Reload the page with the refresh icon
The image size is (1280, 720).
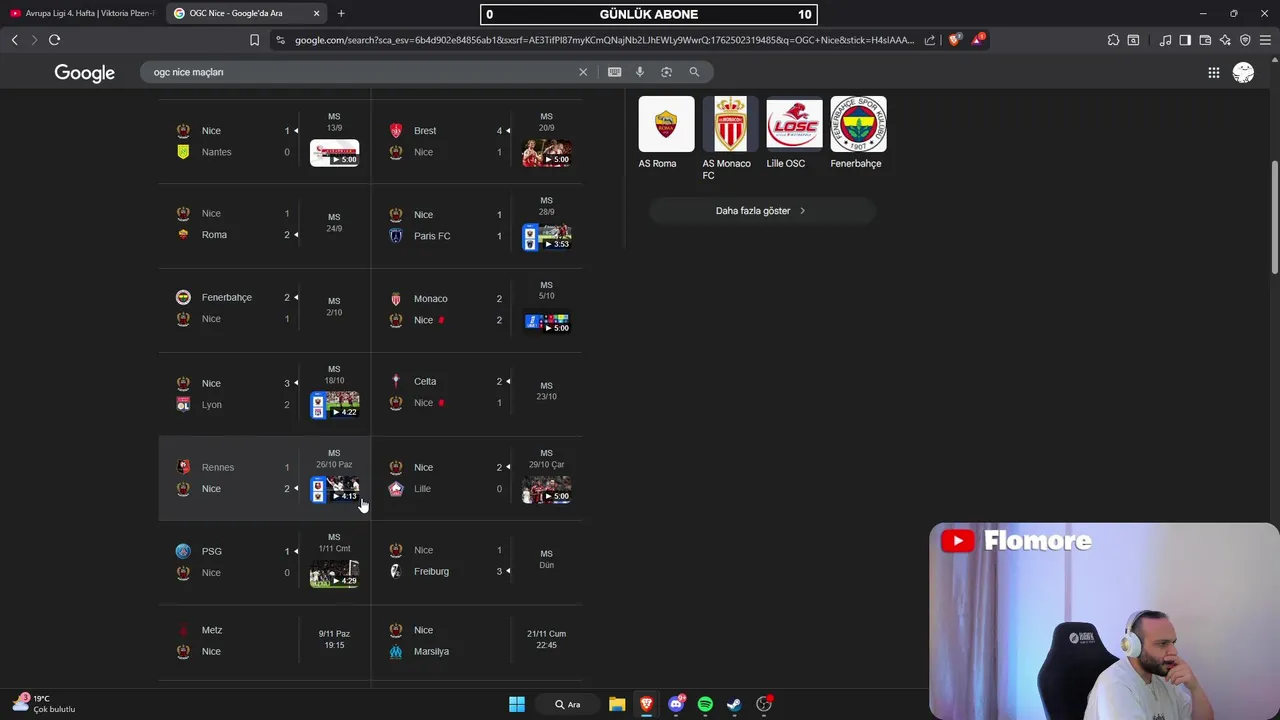(54, 40)
